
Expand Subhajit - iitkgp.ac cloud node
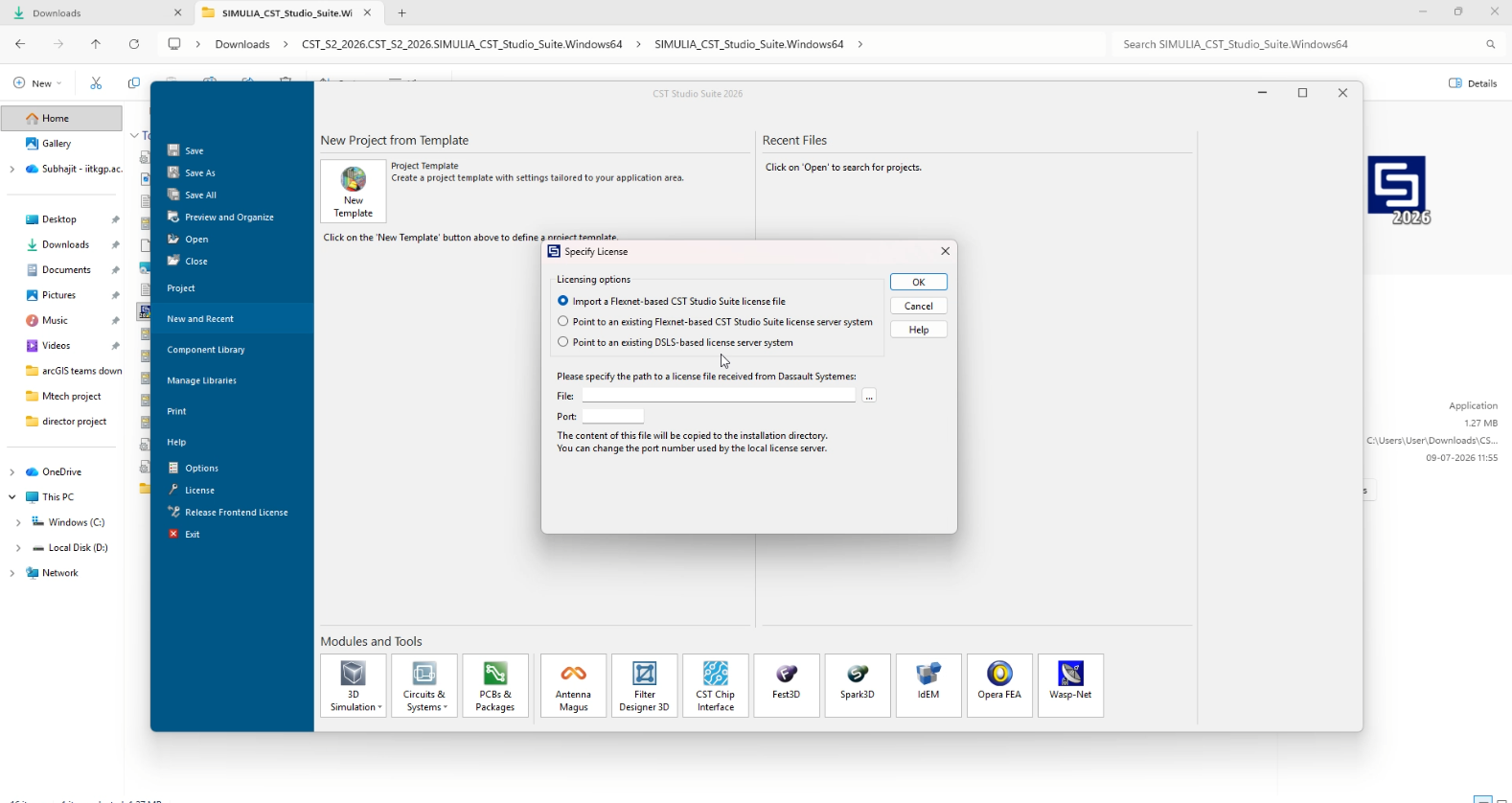(x=11, y=169)
